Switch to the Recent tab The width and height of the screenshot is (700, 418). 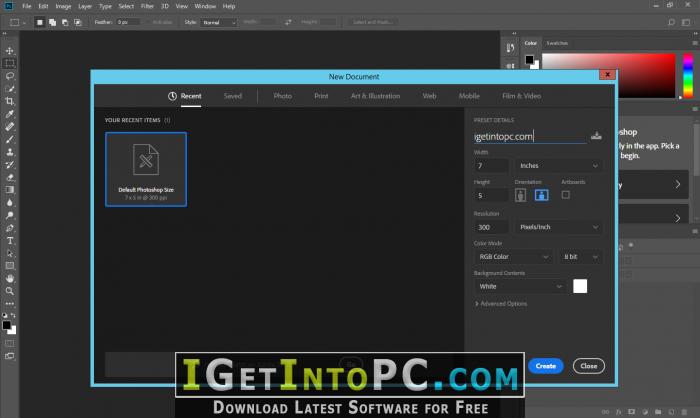(x=184, y=96)
